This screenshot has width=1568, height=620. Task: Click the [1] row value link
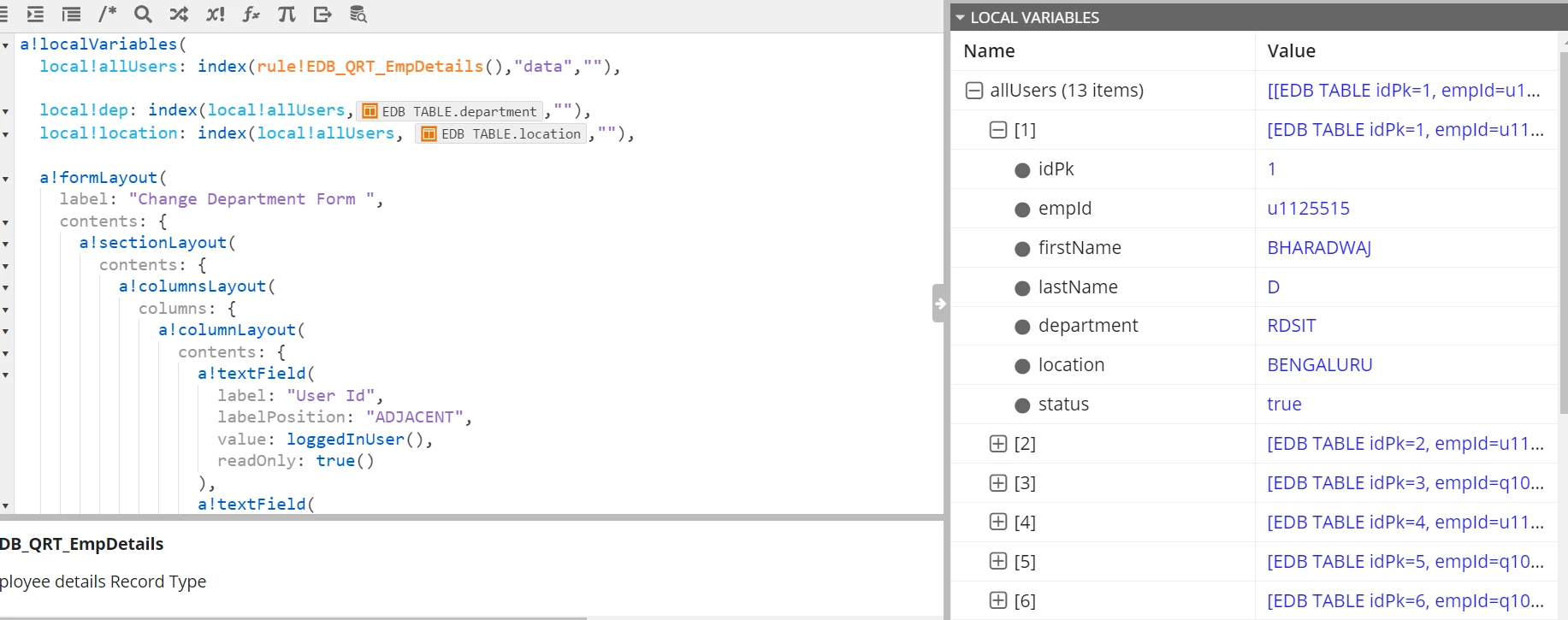(x=1405, y=129)
